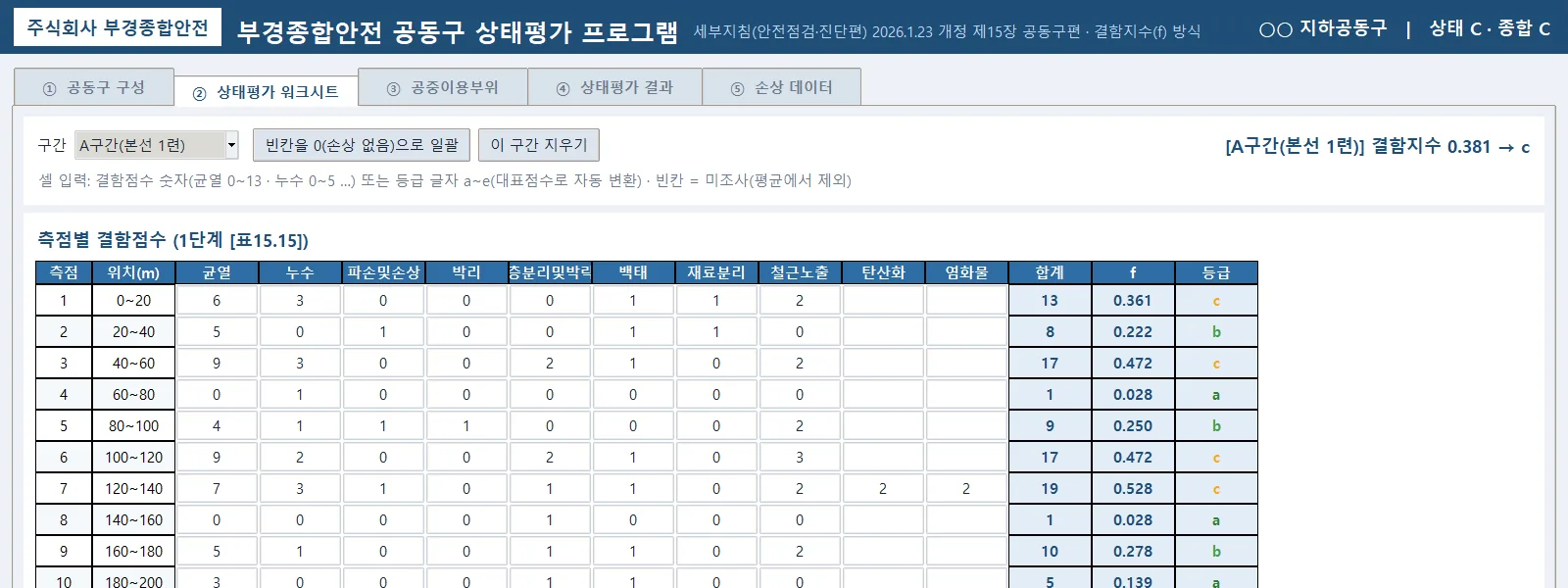Viewport: 1568px width, 588px height.
Task: Click the f value 0.278
Action: click(x=1133, y=551)
